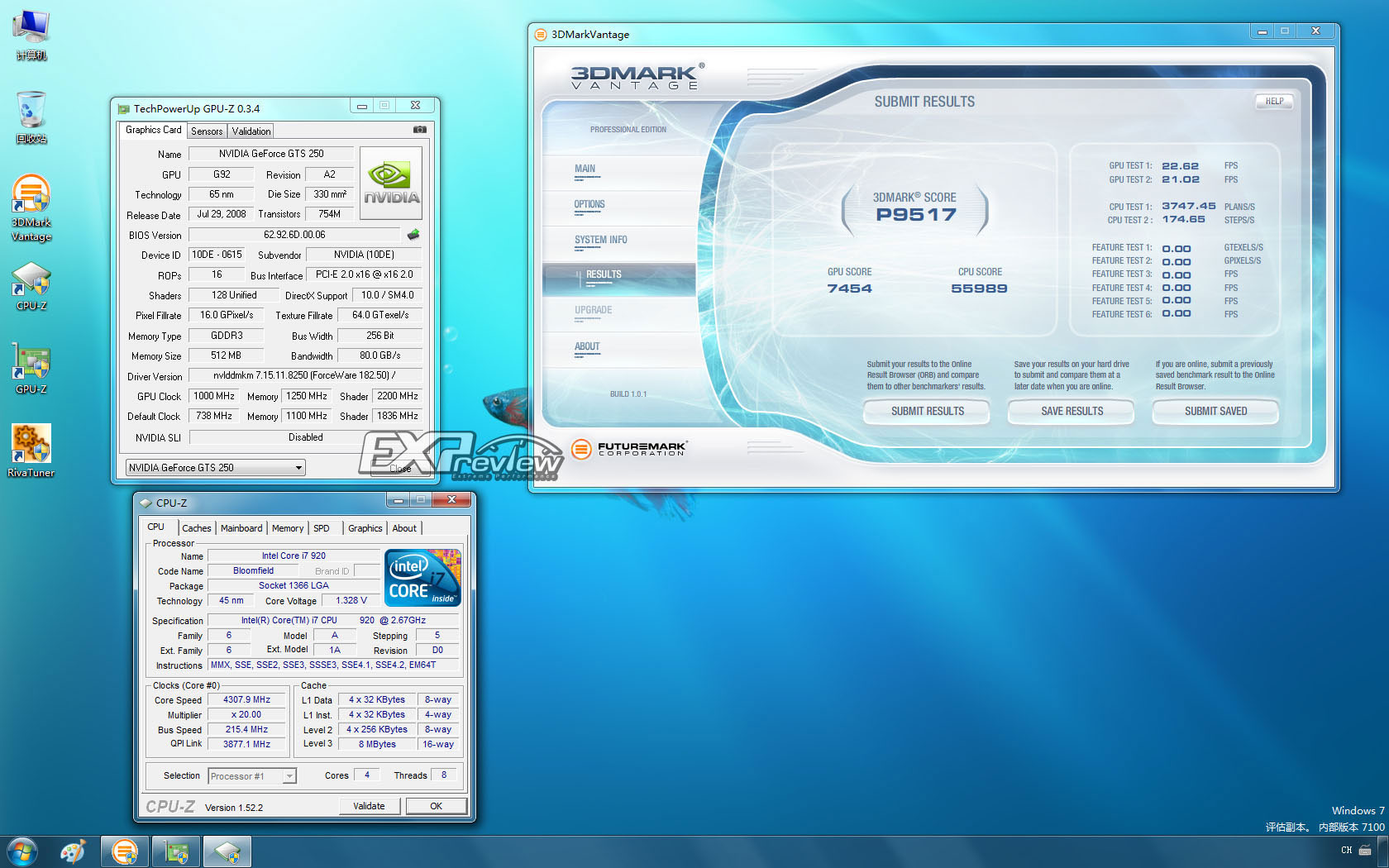Image resolution: width=1389 pixels, height=868 pixels.
Task: Launch the RivaTuner desktop shortcut
Action: coord(31,451)
